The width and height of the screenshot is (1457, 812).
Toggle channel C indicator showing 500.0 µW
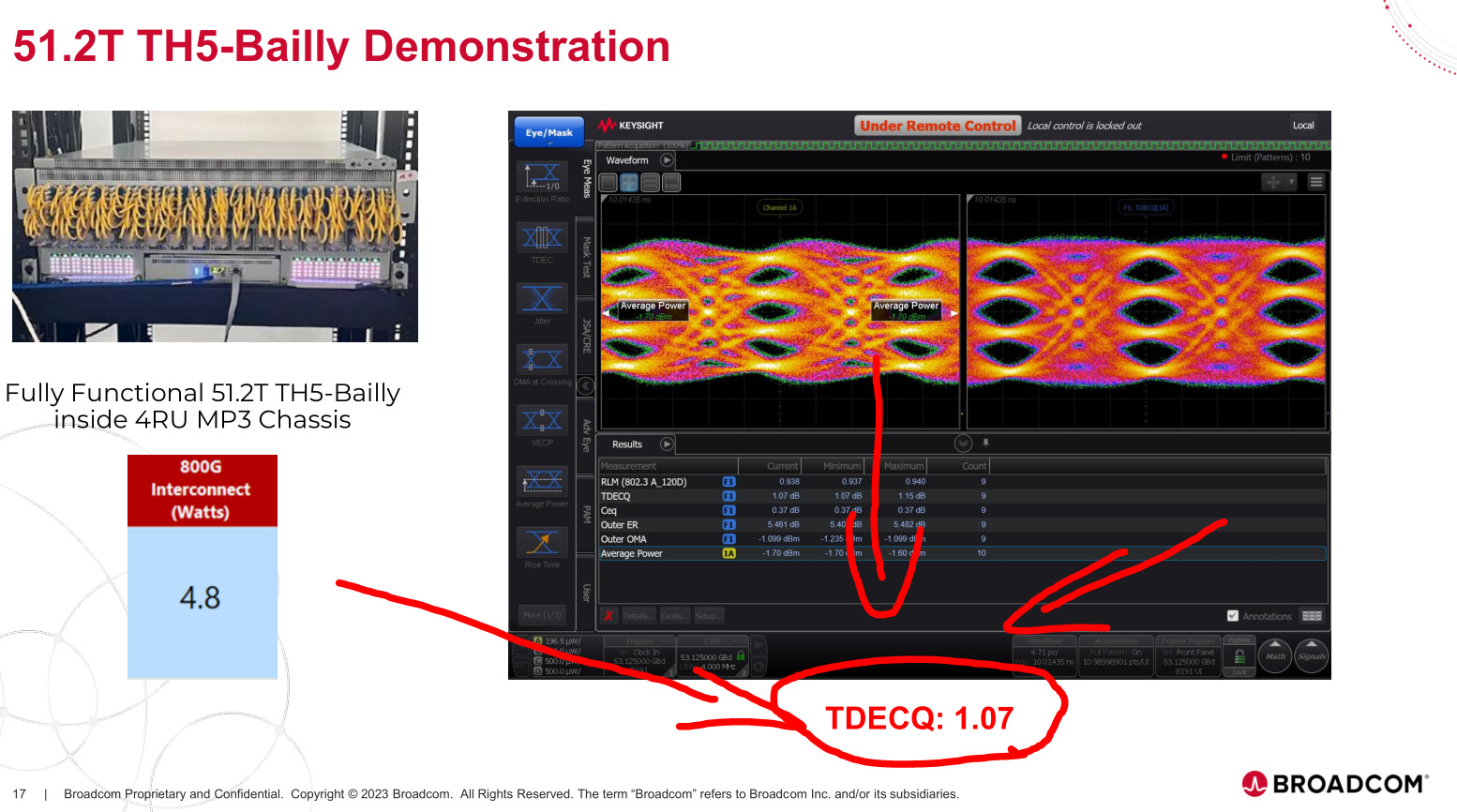pyautogui.click(x=538, y=661)
